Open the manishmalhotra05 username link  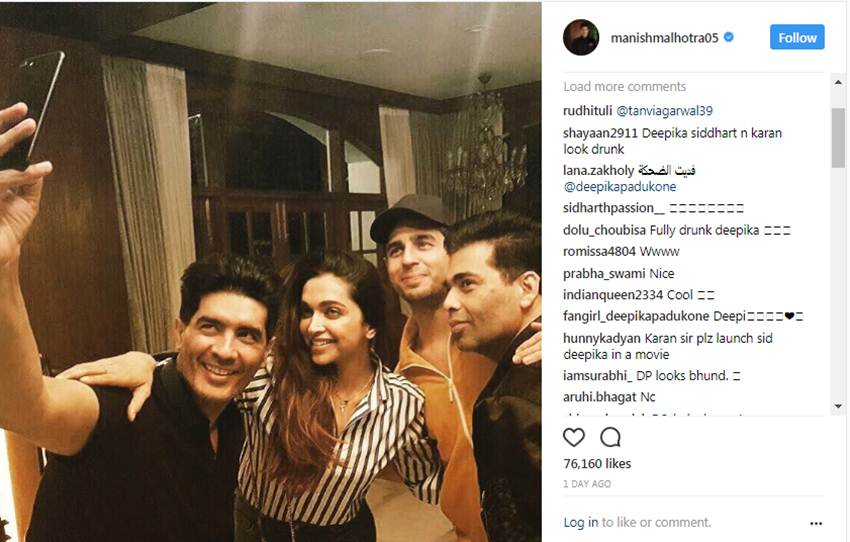point(664,38)
